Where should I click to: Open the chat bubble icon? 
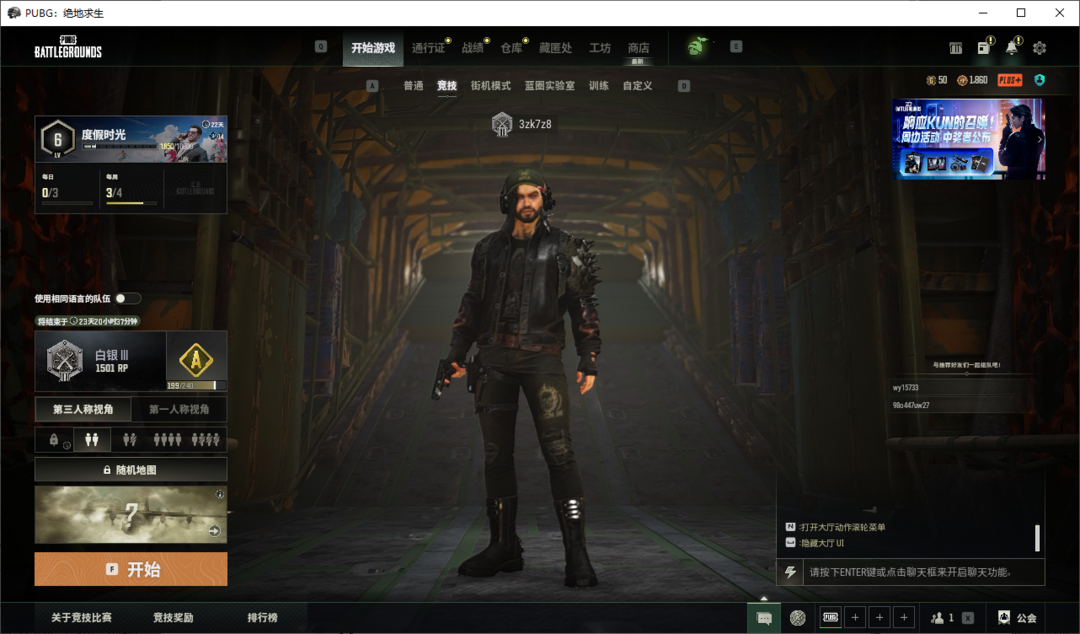(x=764, y=618)
